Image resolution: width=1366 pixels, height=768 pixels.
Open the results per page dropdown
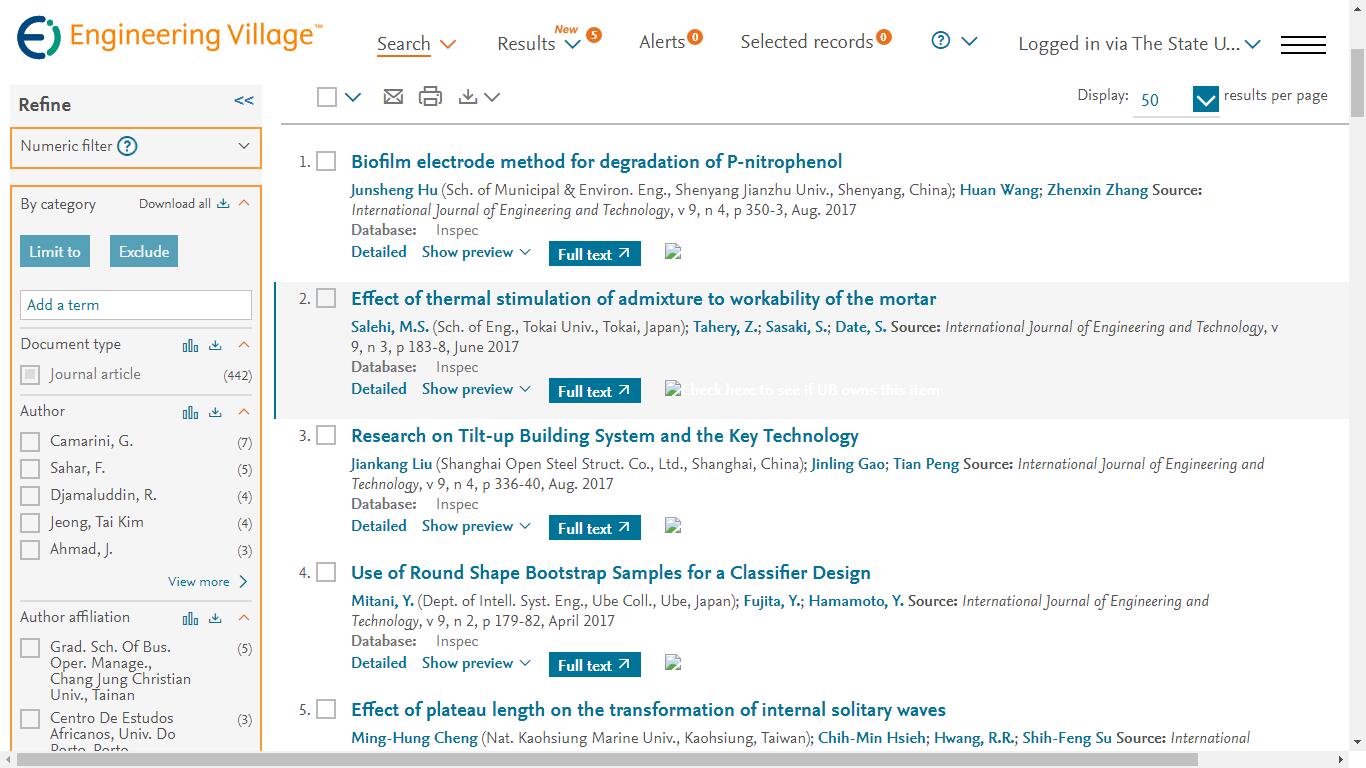point(1205,99)
